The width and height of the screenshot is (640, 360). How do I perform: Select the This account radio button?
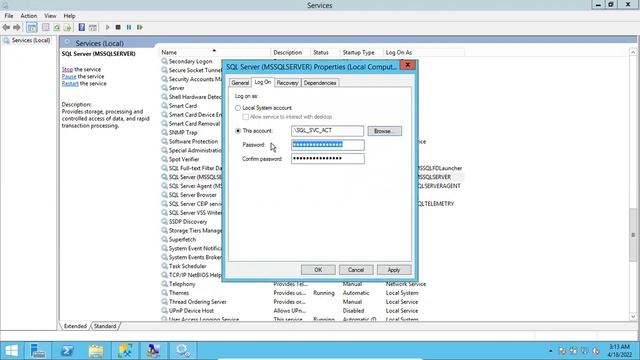[238, 131]
